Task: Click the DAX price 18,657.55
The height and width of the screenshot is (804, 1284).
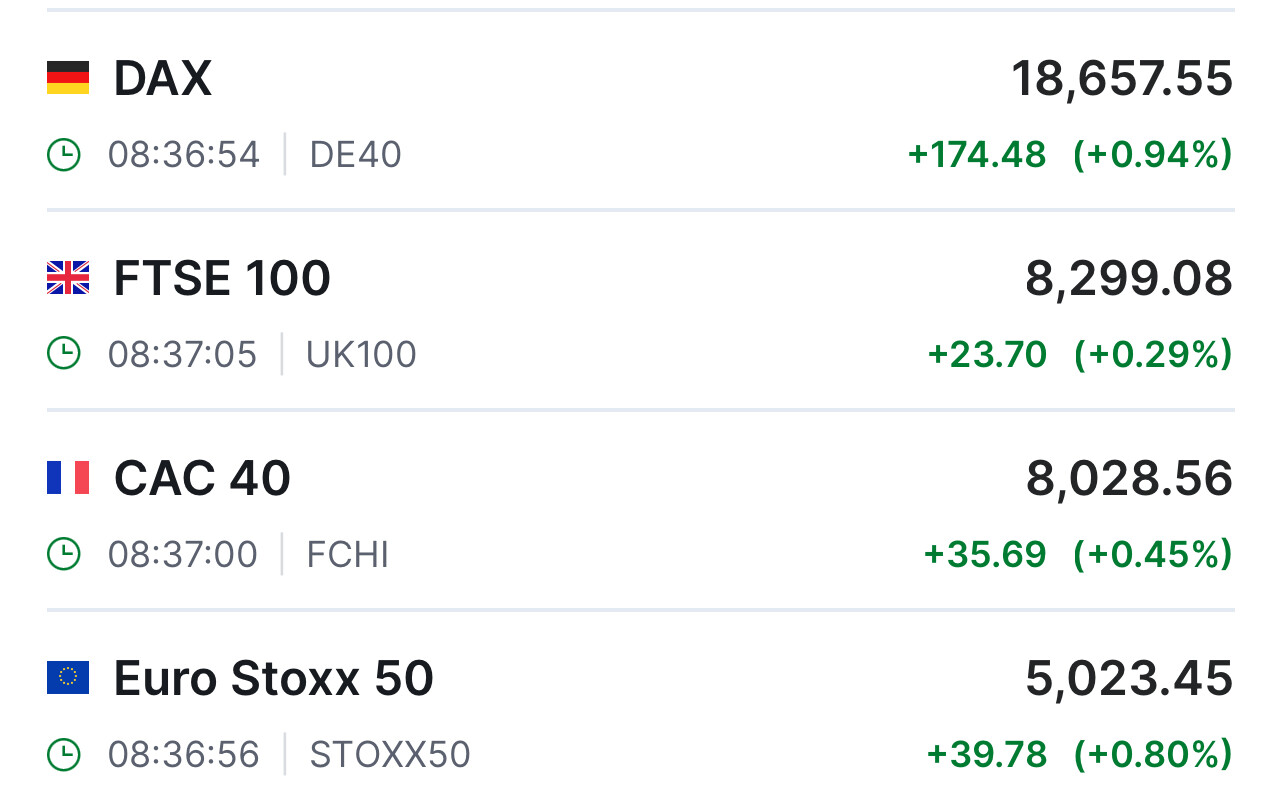Action: [x=1122, y=78]
